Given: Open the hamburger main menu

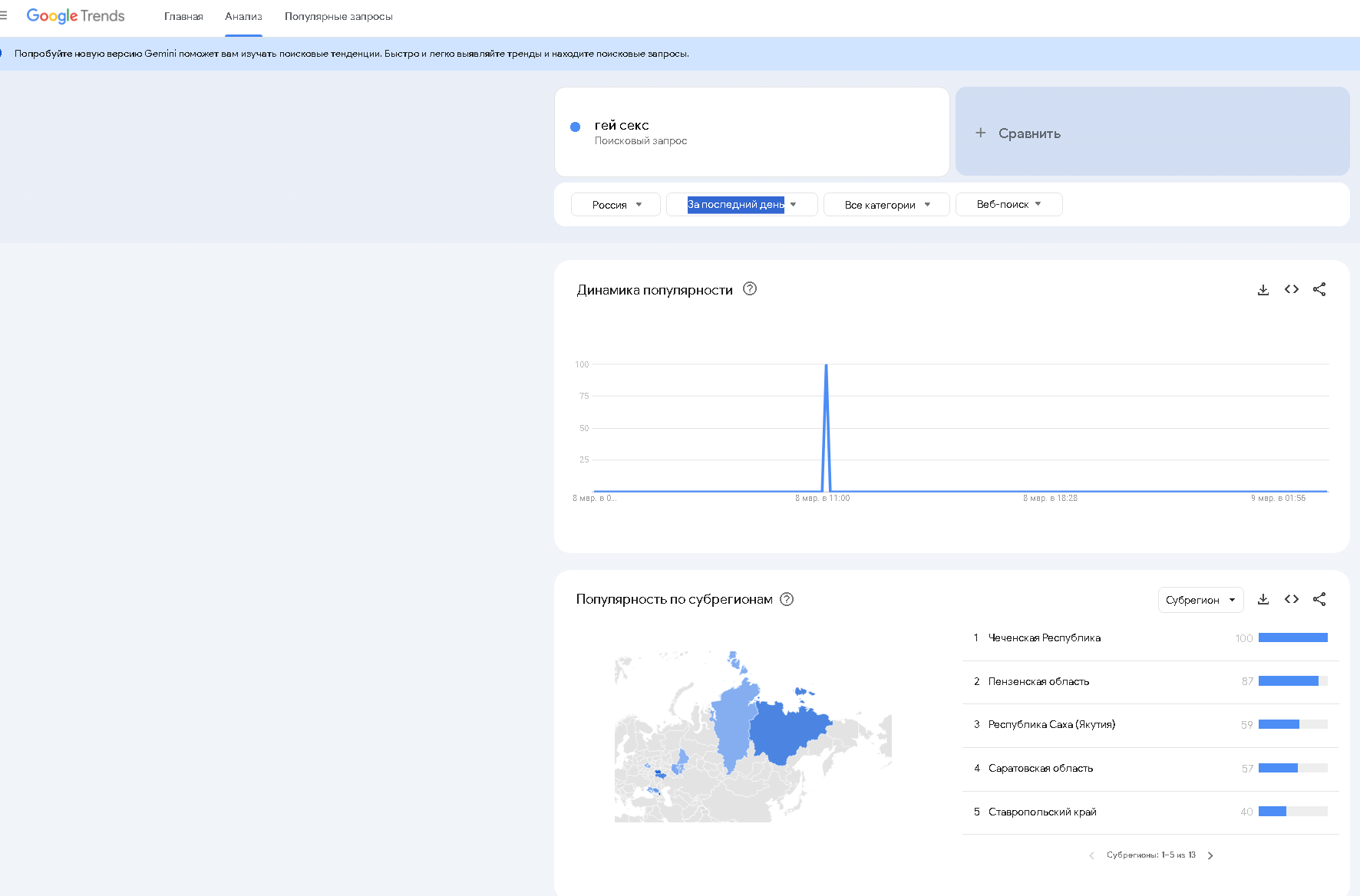Looking at the screenshot, I should (x=4, y=16).
